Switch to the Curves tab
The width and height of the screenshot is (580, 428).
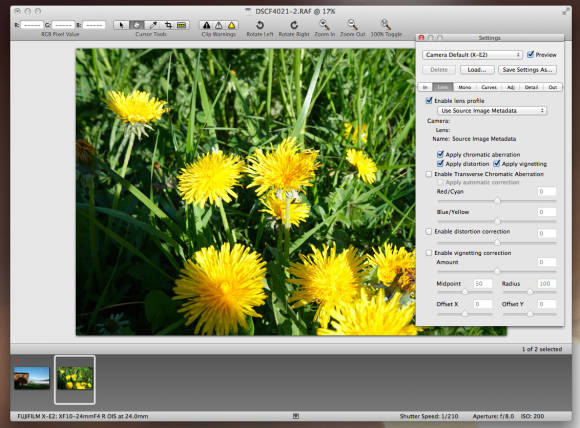point(489,87)
